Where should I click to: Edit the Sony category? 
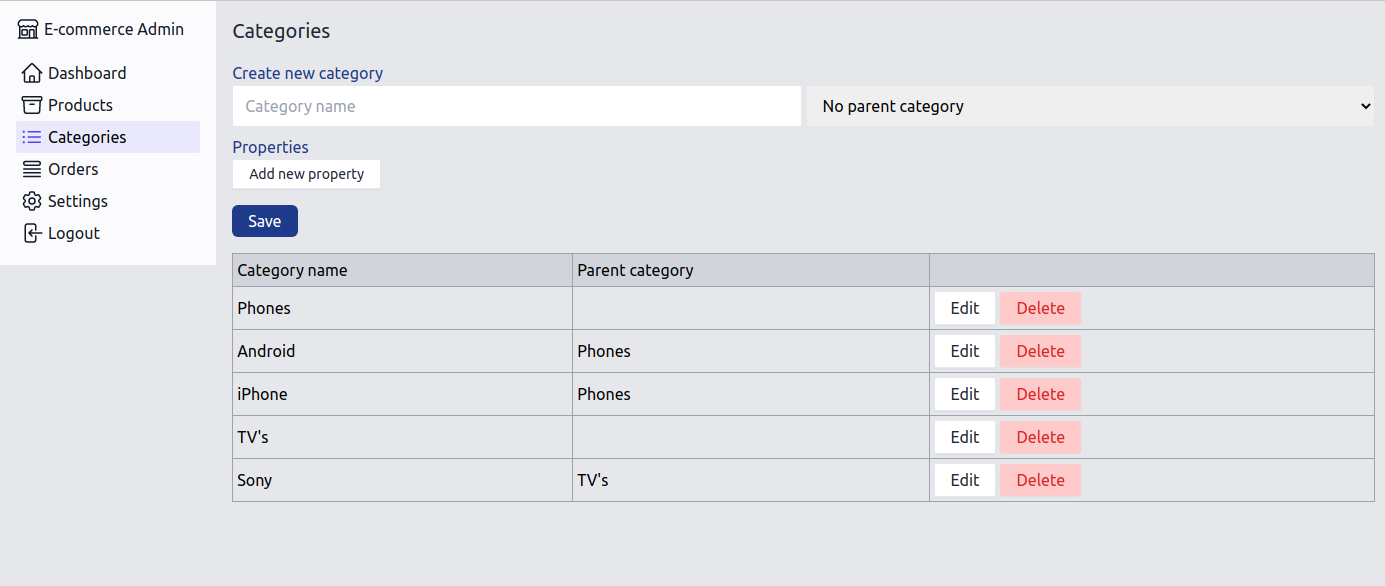coord(964,480)
